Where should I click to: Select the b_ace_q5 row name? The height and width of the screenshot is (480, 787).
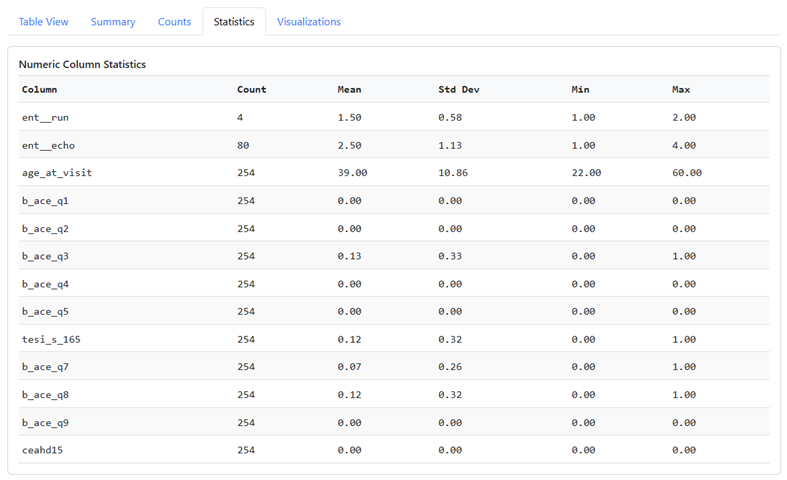(45, 311)
